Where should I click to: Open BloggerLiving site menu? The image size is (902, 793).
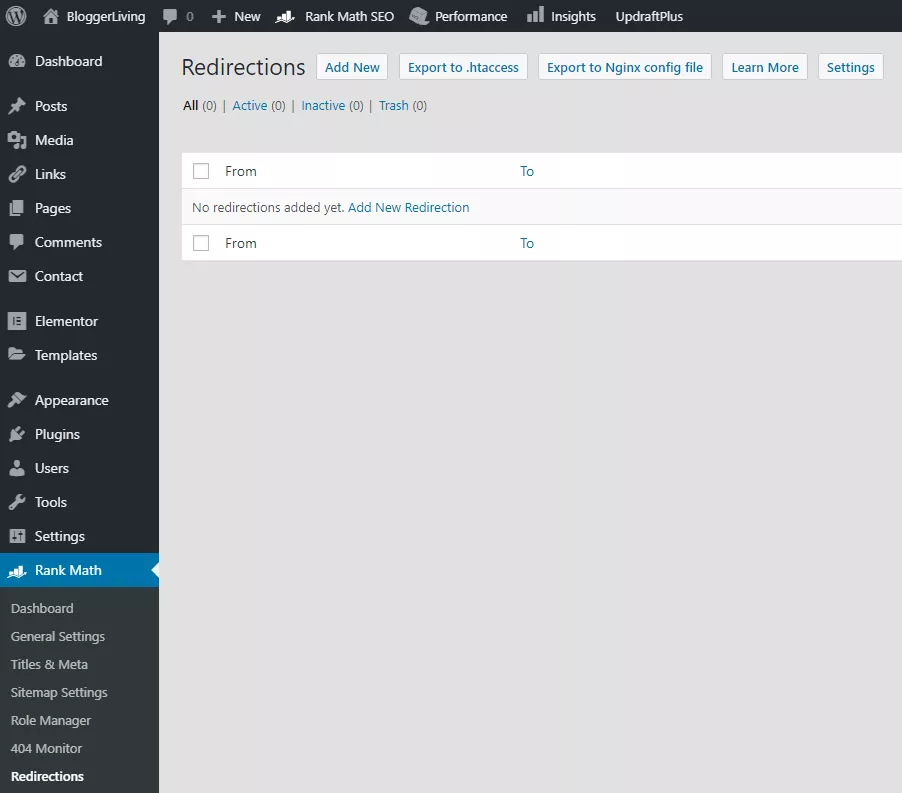point(94,16)
